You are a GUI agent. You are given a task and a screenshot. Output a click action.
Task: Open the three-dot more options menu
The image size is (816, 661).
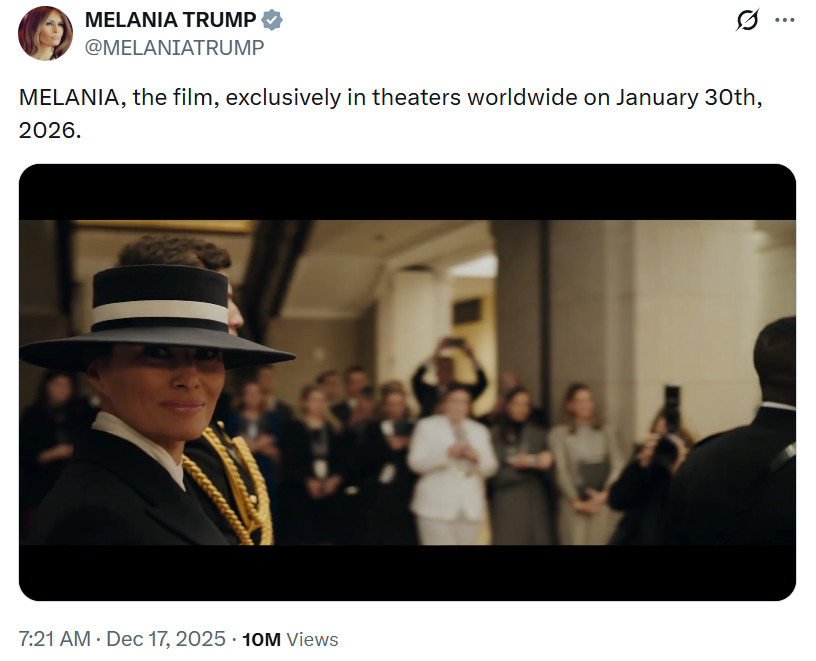point(785,20)
